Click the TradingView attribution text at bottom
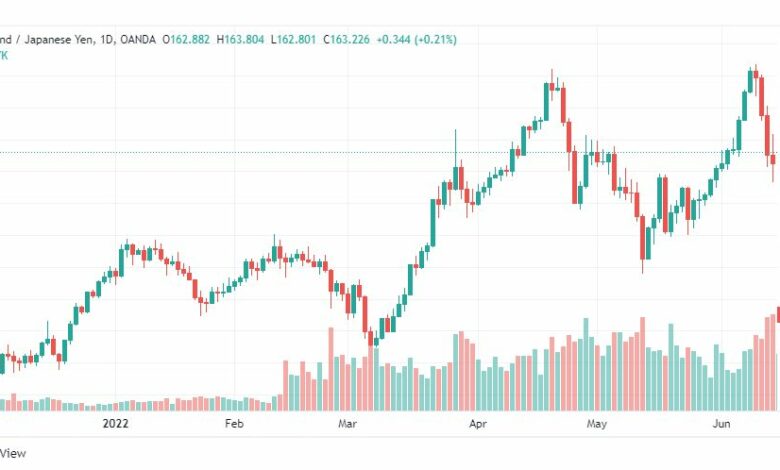780x470 pixels. (12, 453)
